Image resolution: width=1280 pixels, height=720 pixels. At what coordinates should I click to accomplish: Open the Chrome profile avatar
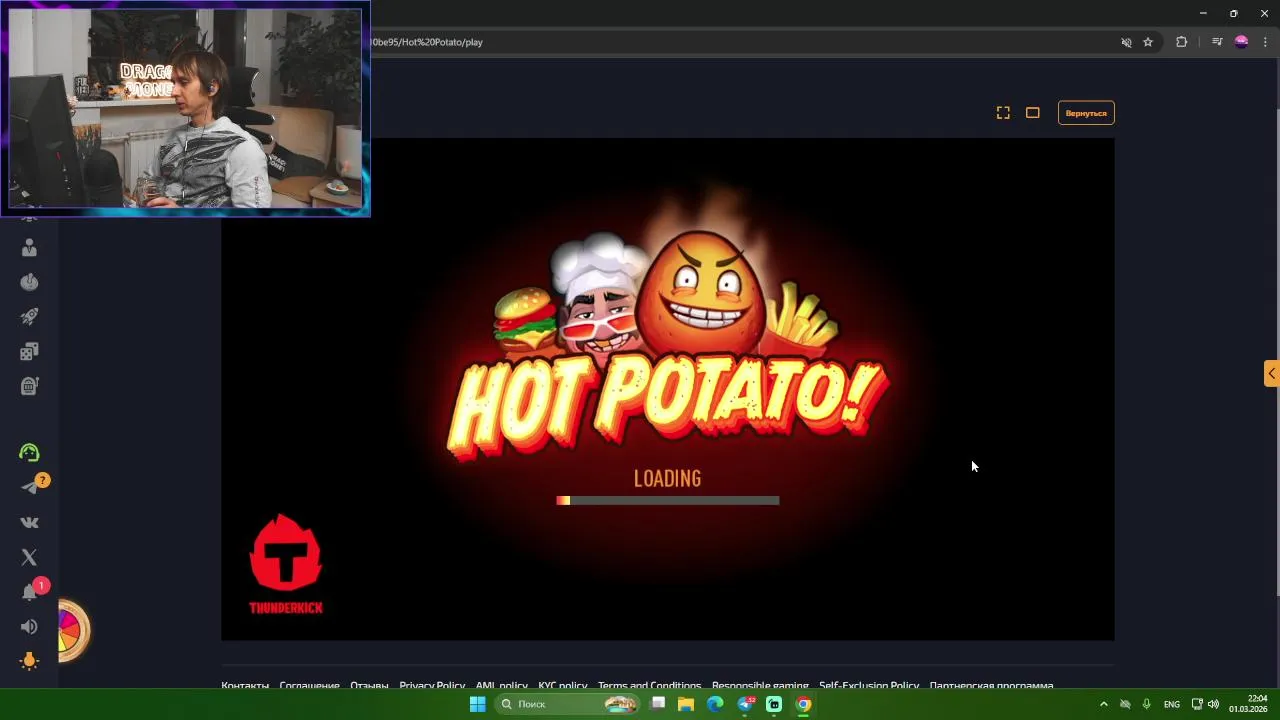pyautogui.click(x=1241, y=42)
